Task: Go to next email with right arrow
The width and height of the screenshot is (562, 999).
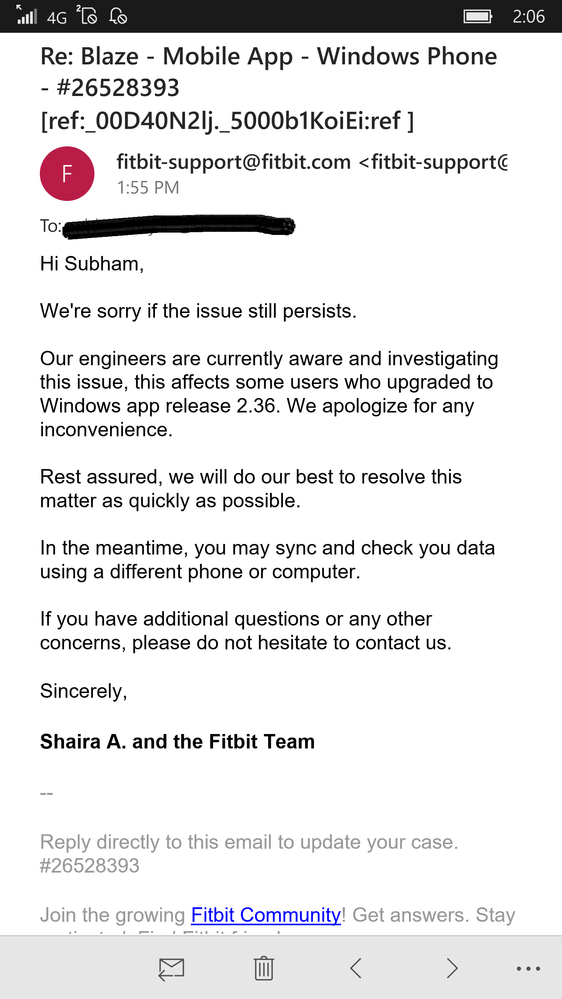Action: 452,968
